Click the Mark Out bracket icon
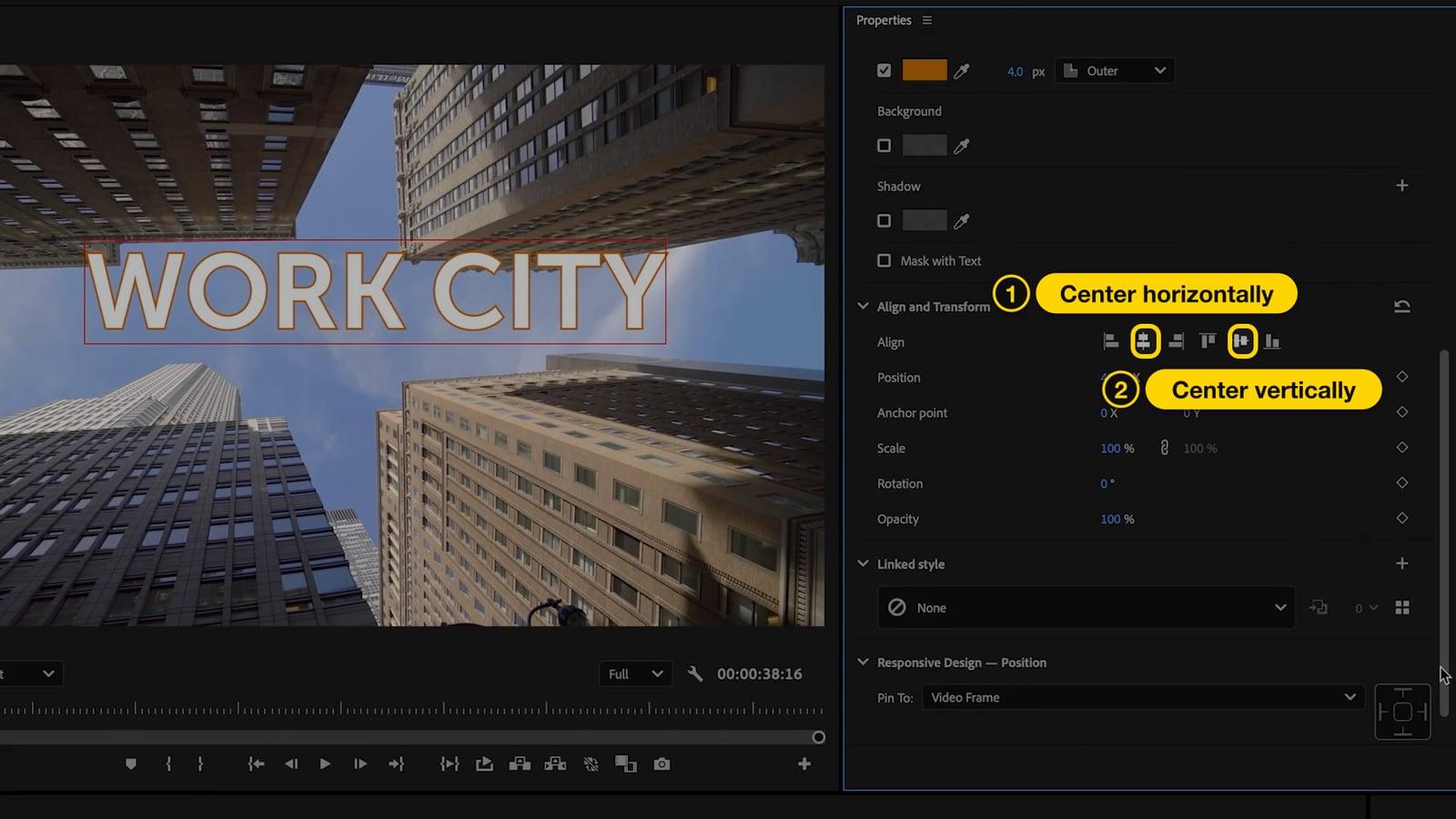 (200, 764)
